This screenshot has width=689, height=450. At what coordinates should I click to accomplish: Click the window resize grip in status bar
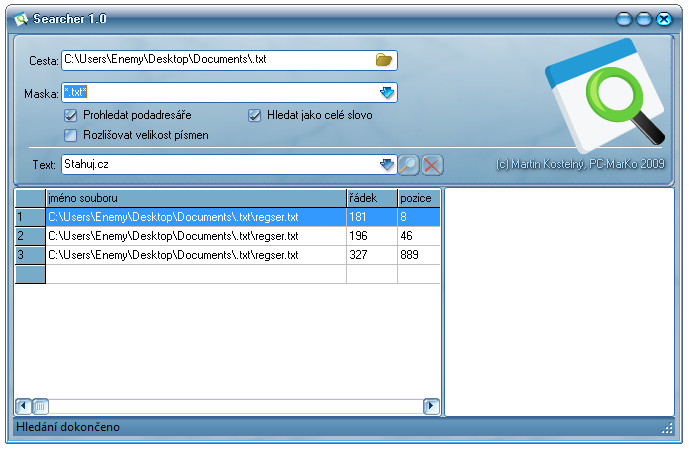667,428
